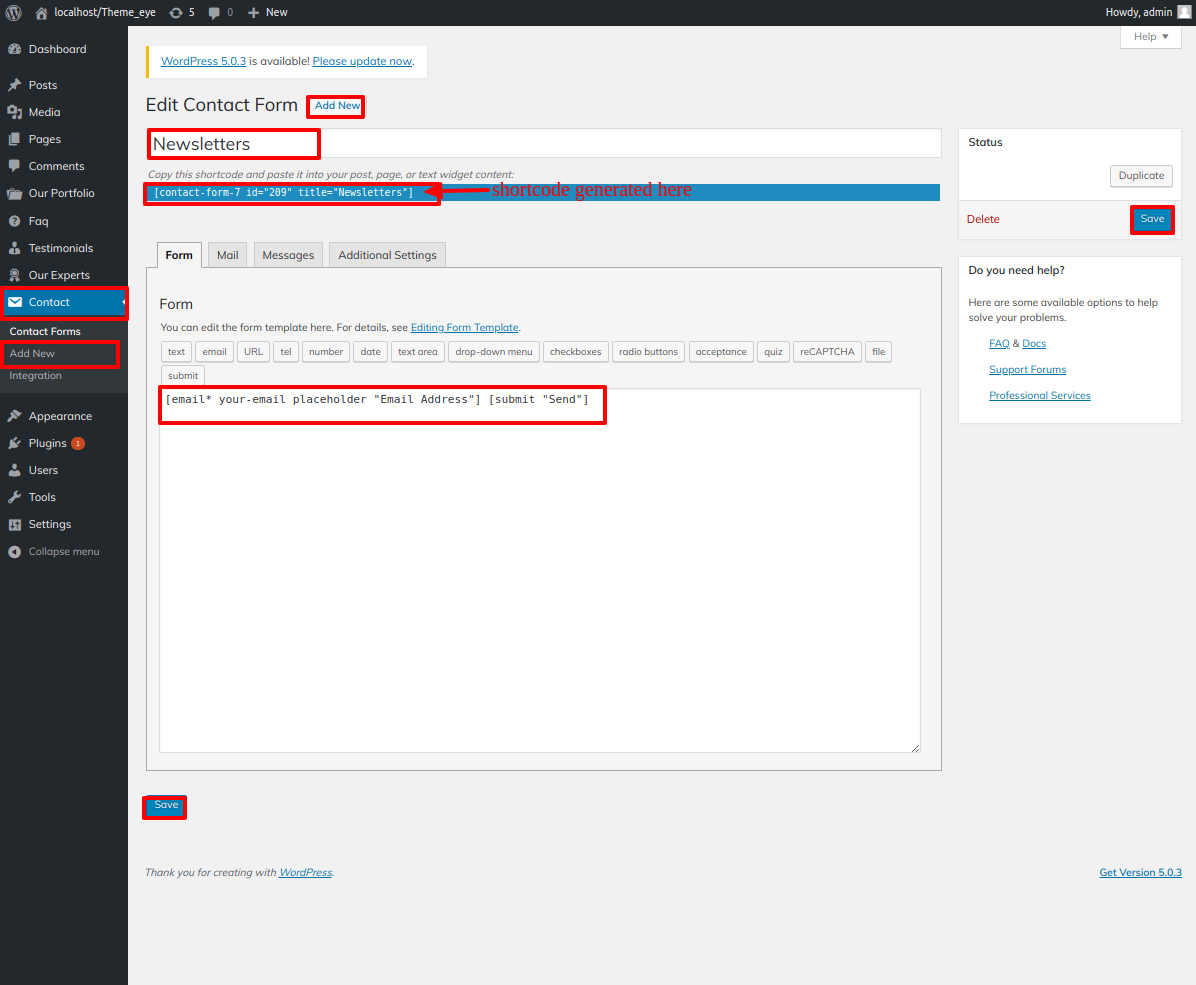Insert the text tag

coord(176,352)
